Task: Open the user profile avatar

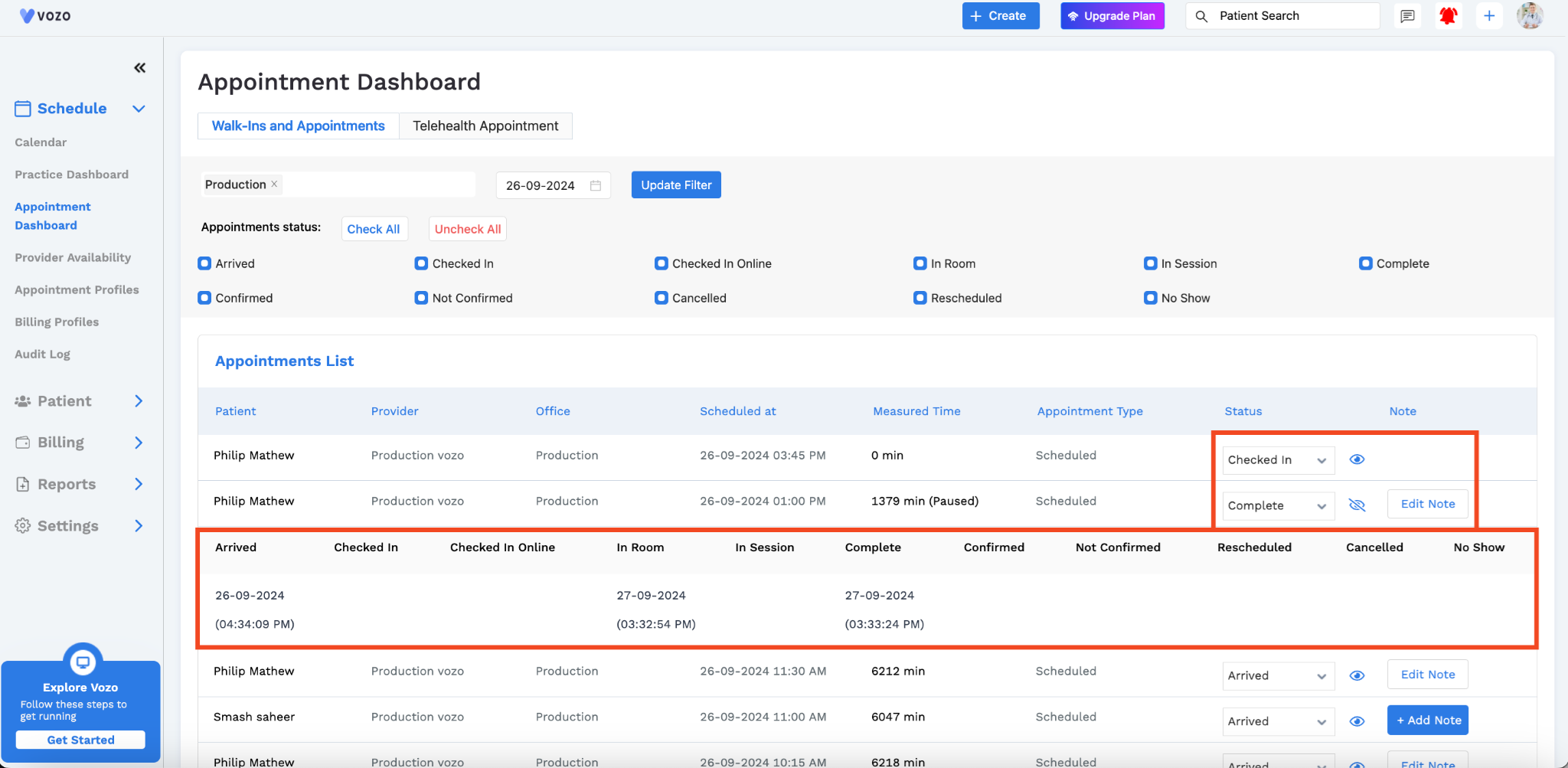Action: pyautogui.click(x=1530, y=16)
